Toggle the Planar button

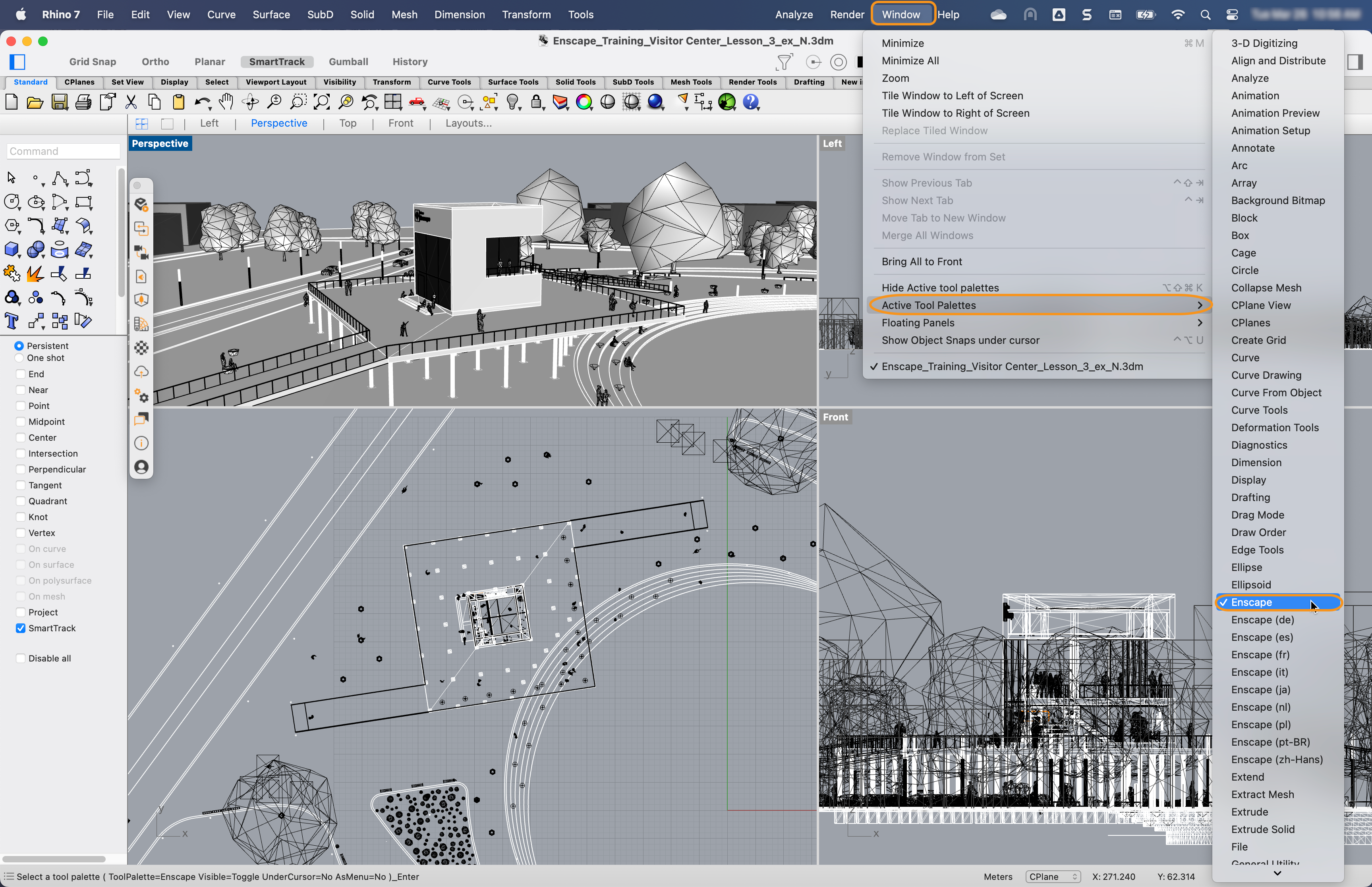210,62
